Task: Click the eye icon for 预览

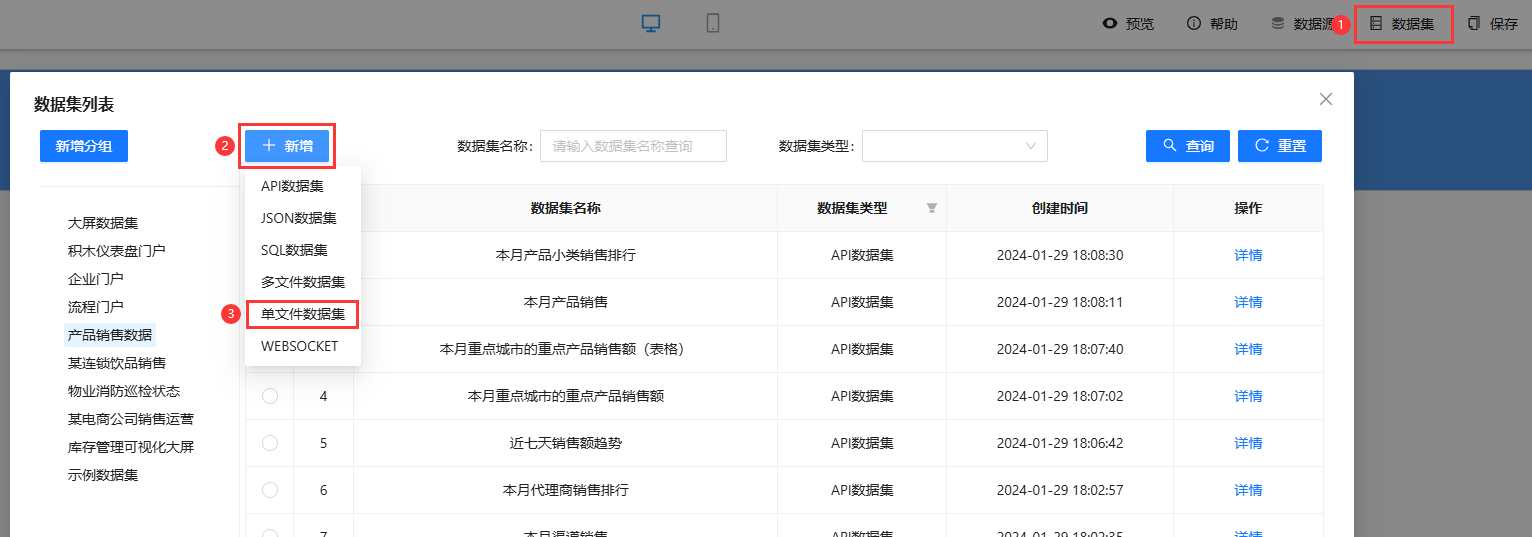Action: [1109, 24]
